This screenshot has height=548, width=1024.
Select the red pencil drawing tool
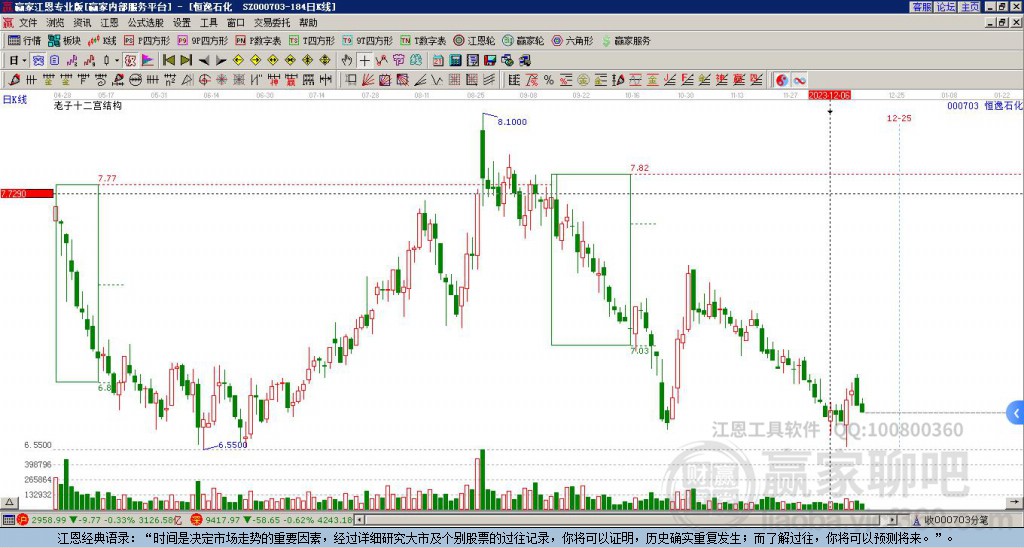click(x=15, y=80)
